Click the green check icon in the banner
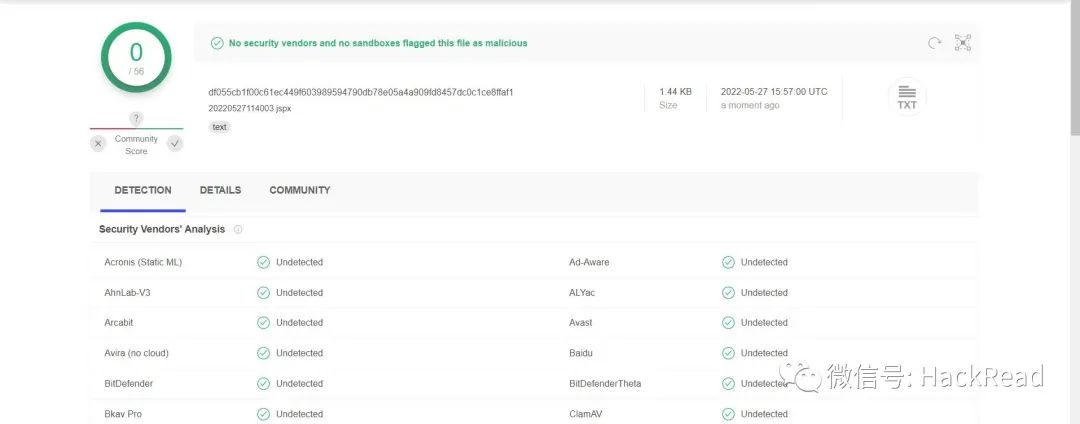Viewport: 1080px width, 424px height. pos(217,43)
